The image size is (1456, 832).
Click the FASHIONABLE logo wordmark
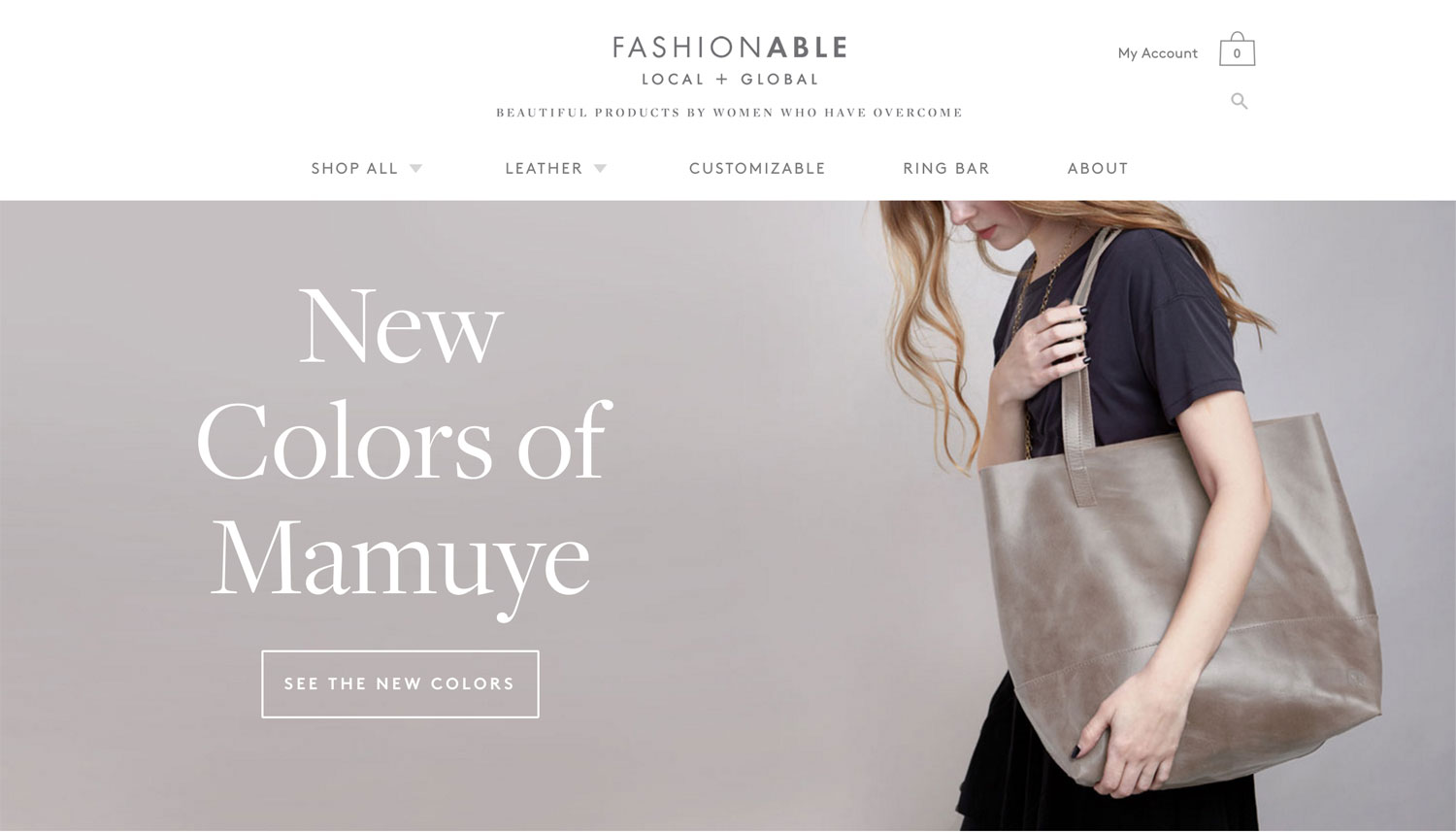pos(730,48)
